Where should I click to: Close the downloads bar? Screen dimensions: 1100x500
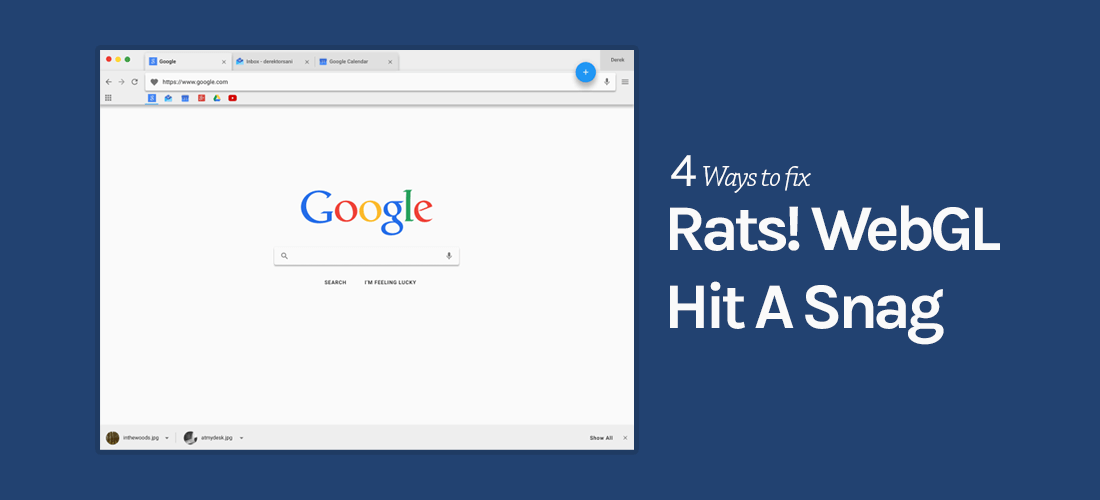pos(625,438)
